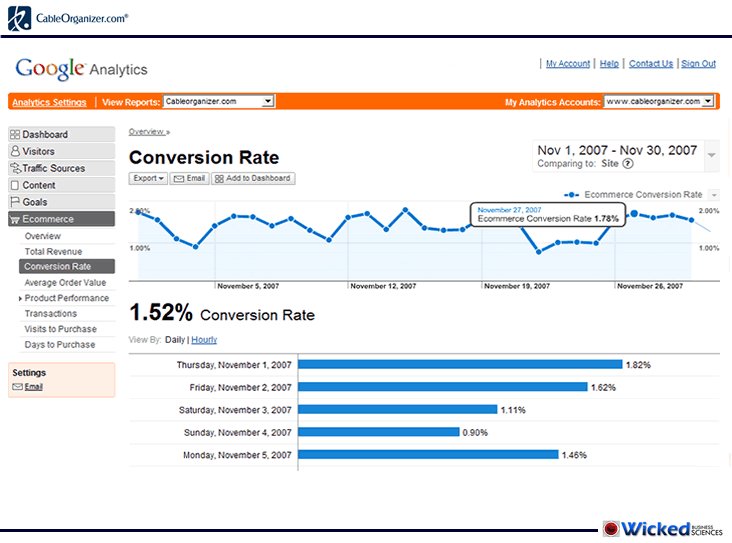Open the date range selector arrow
732x543 pixels.
[711, 156]
